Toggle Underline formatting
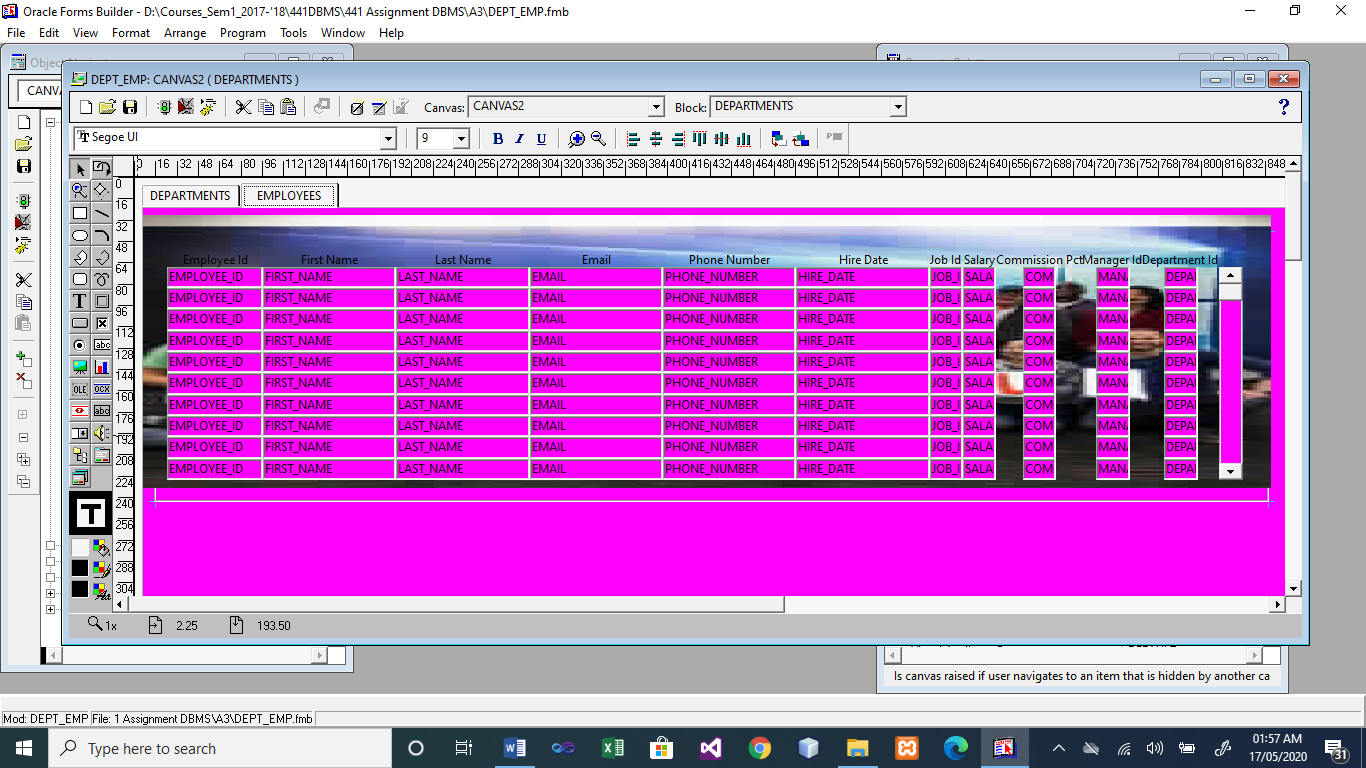 click(x=541, y=139)
